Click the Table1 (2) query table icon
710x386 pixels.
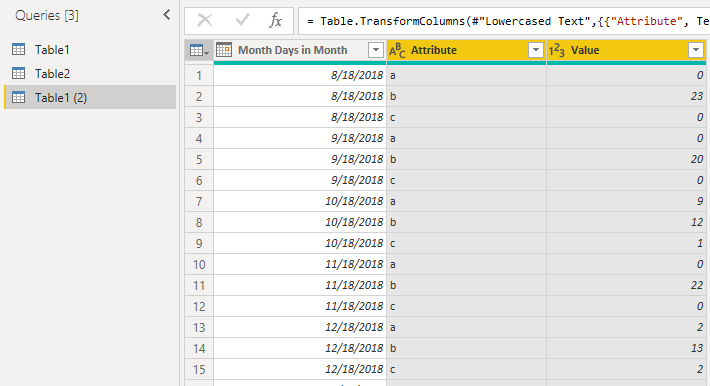point(19,97)
